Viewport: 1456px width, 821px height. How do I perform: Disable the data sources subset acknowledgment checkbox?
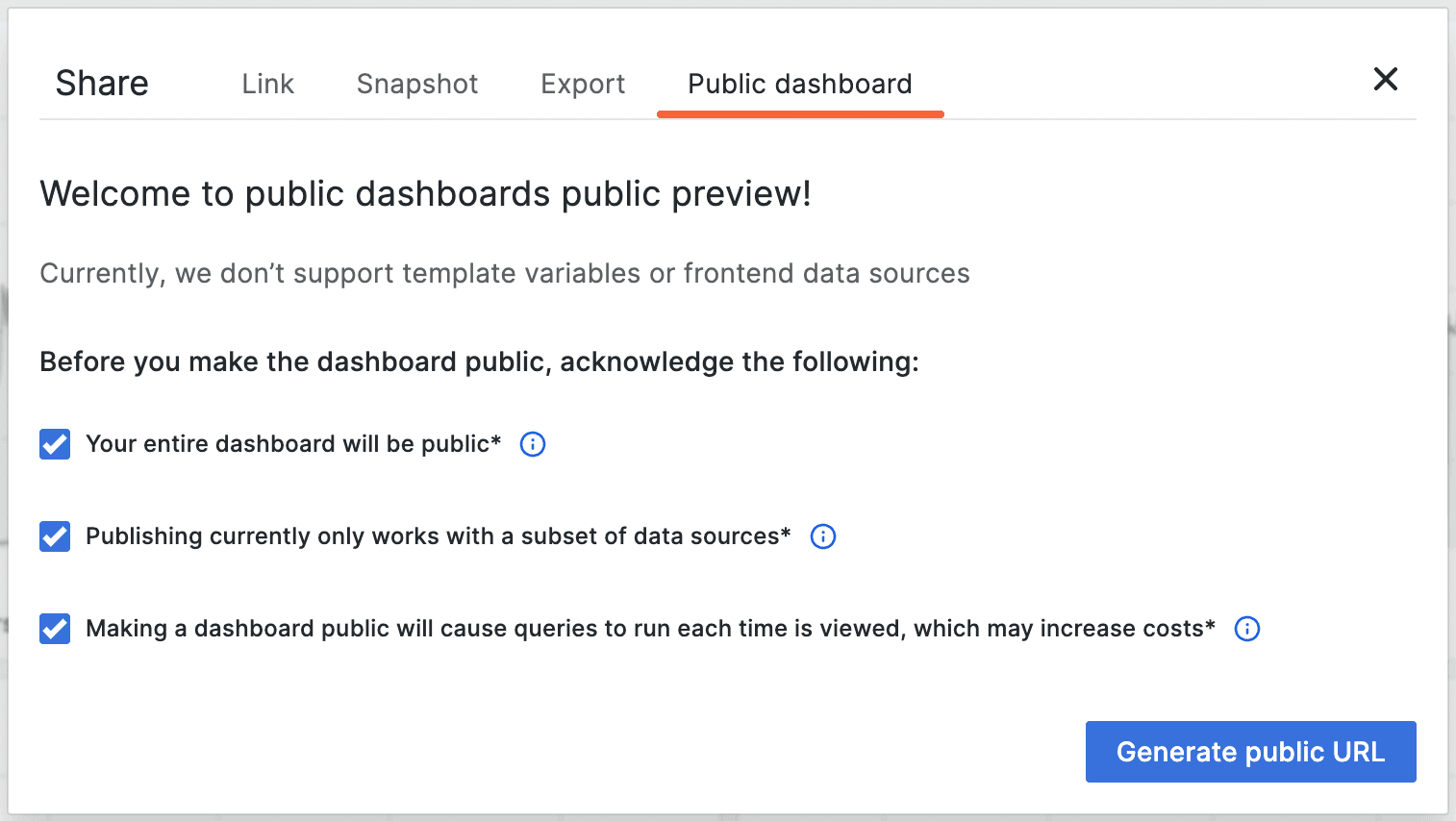[x=55, y=536]
